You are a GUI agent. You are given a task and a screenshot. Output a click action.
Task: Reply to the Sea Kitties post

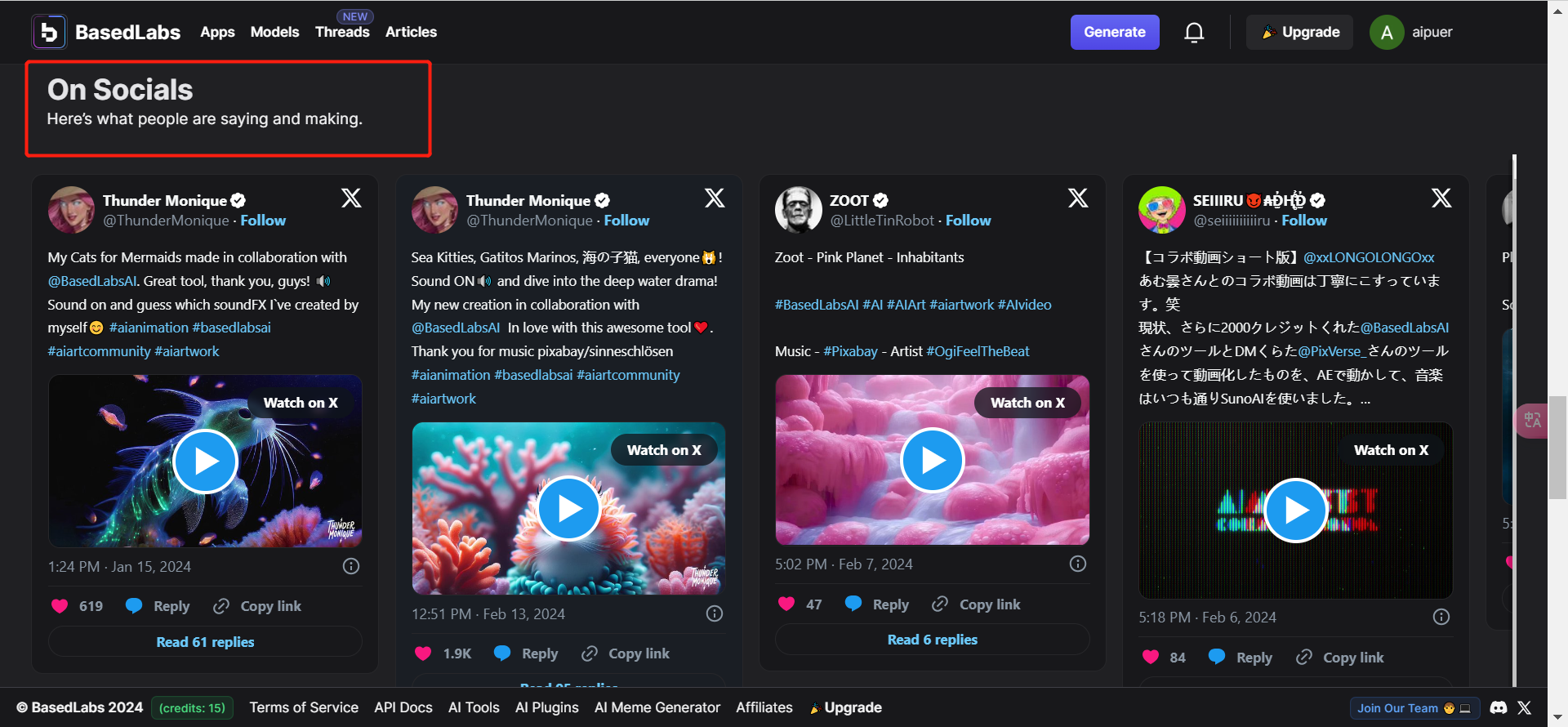pyautogui.click(x=527, y=653)
